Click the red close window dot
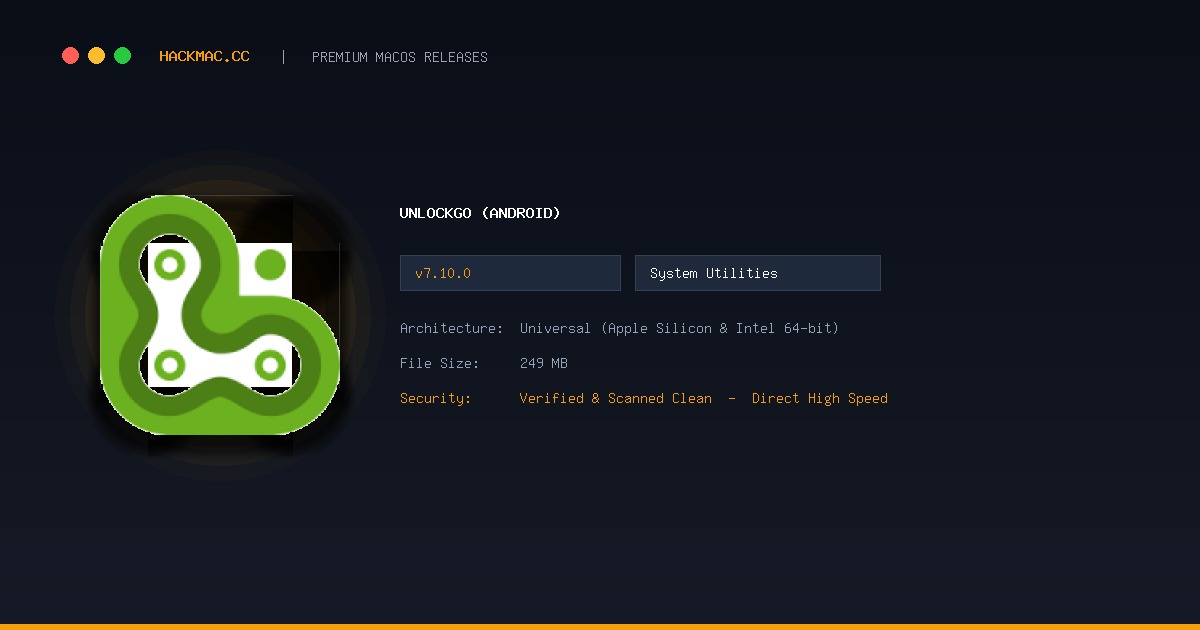Screen dimensions: 1200x630 point(70,56)
